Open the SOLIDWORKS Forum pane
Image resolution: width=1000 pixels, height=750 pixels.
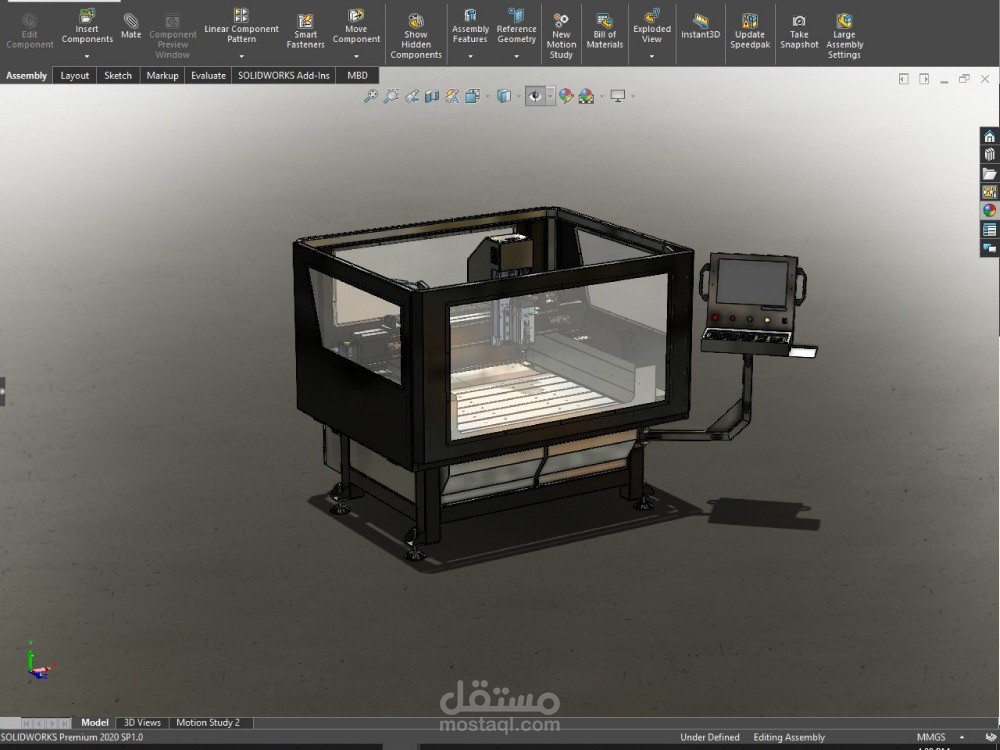point(989,247)
